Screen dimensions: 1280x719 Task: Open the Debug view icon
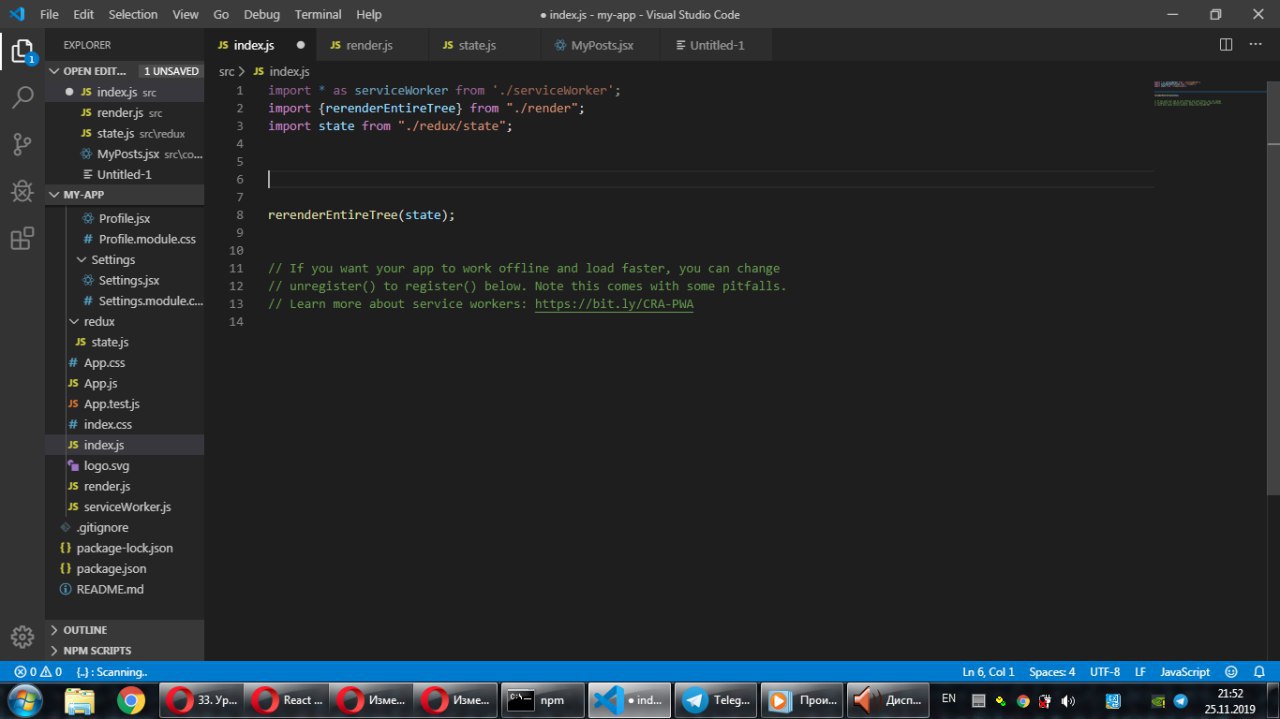pos(22,191)
